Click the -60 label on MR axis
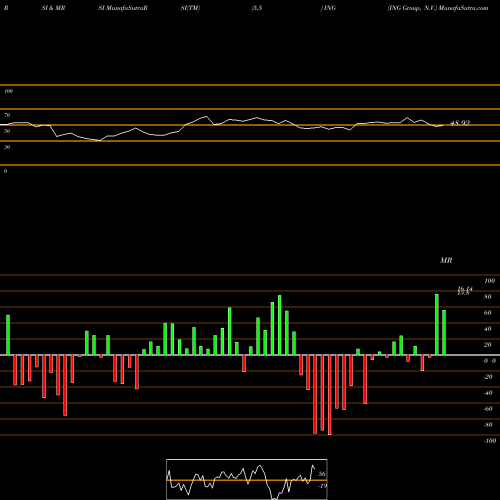This screenshot has height=500, width=500. click(x=488, y=409)
